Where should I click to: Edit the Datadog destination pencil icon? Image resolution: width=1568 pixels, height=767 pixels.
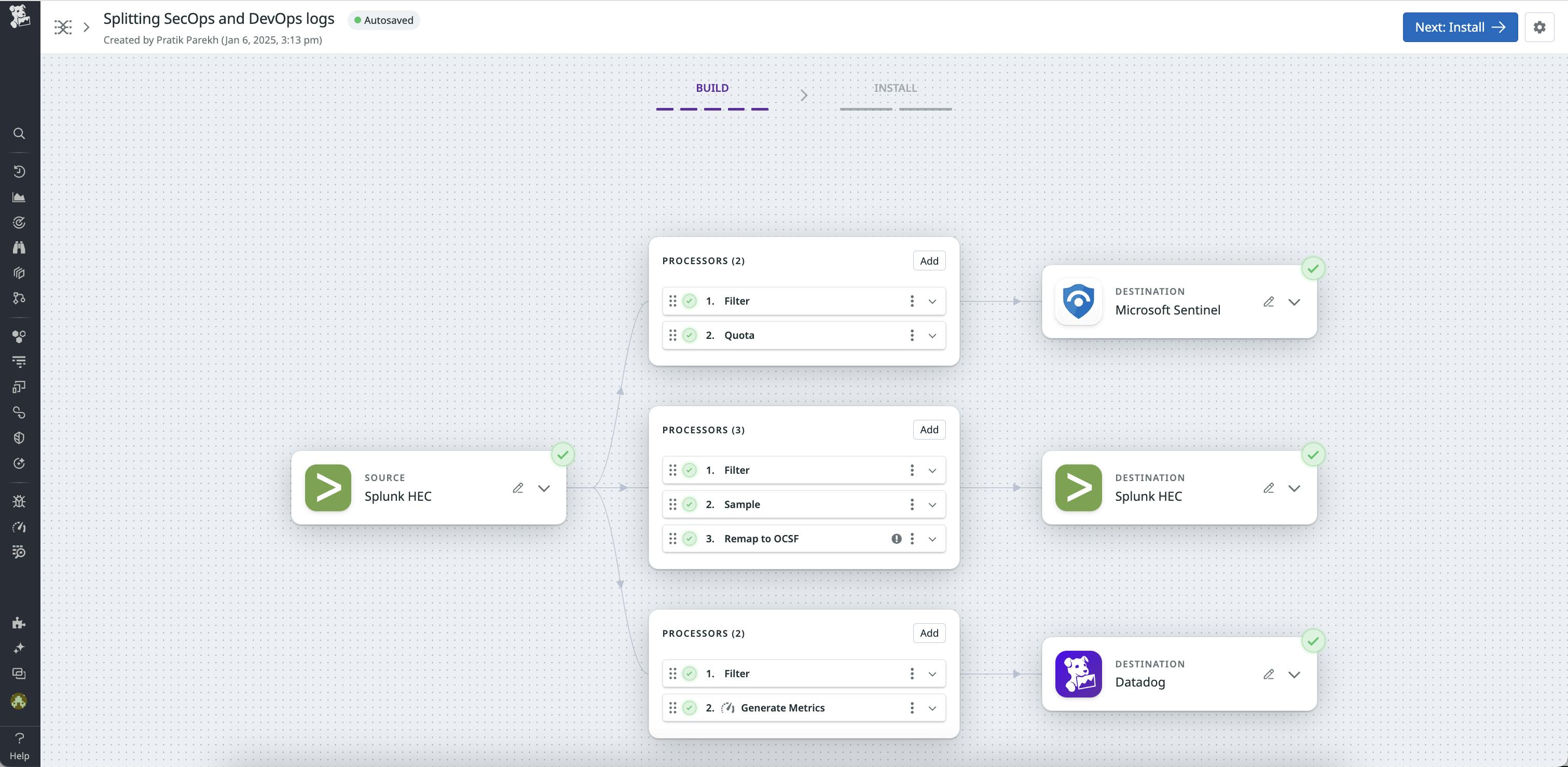1269,675
